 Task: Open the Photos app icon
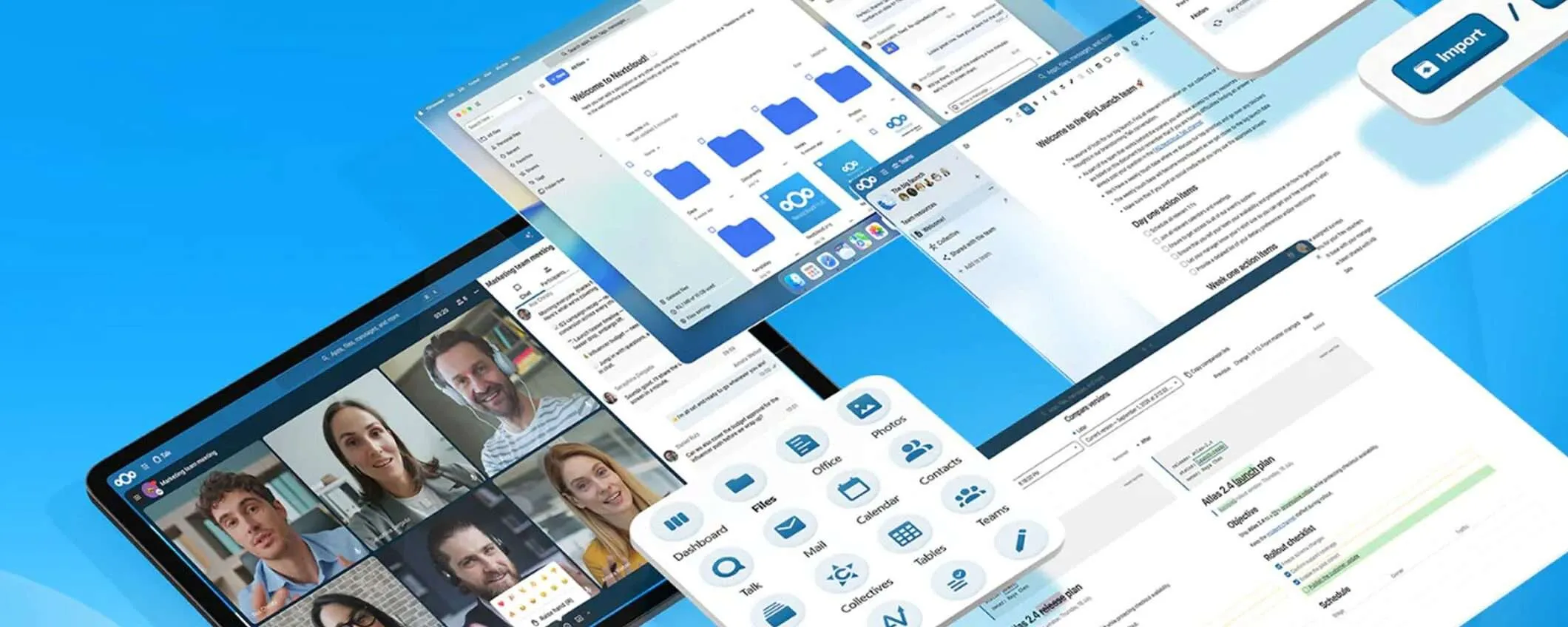coord(862,406)
